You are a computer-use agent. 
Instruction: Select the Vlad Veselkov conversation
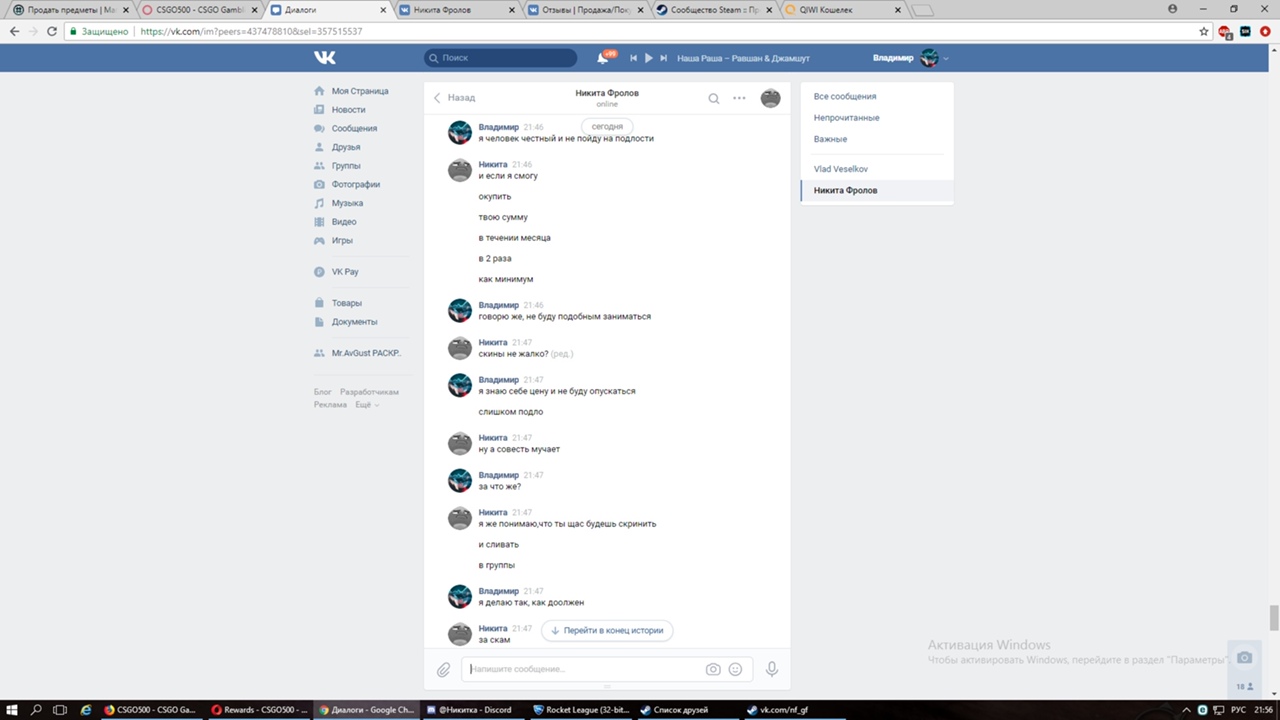840,169
